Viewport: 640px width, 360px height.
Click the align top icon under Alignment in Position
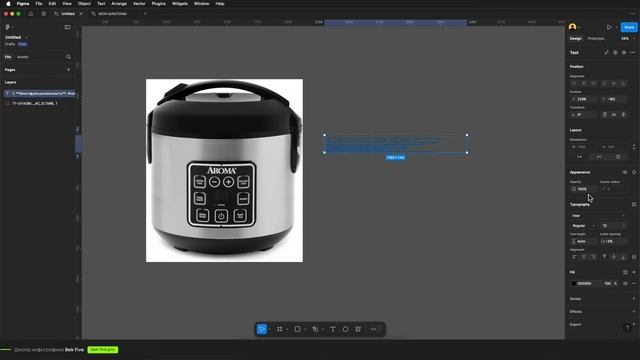(604, 83)
